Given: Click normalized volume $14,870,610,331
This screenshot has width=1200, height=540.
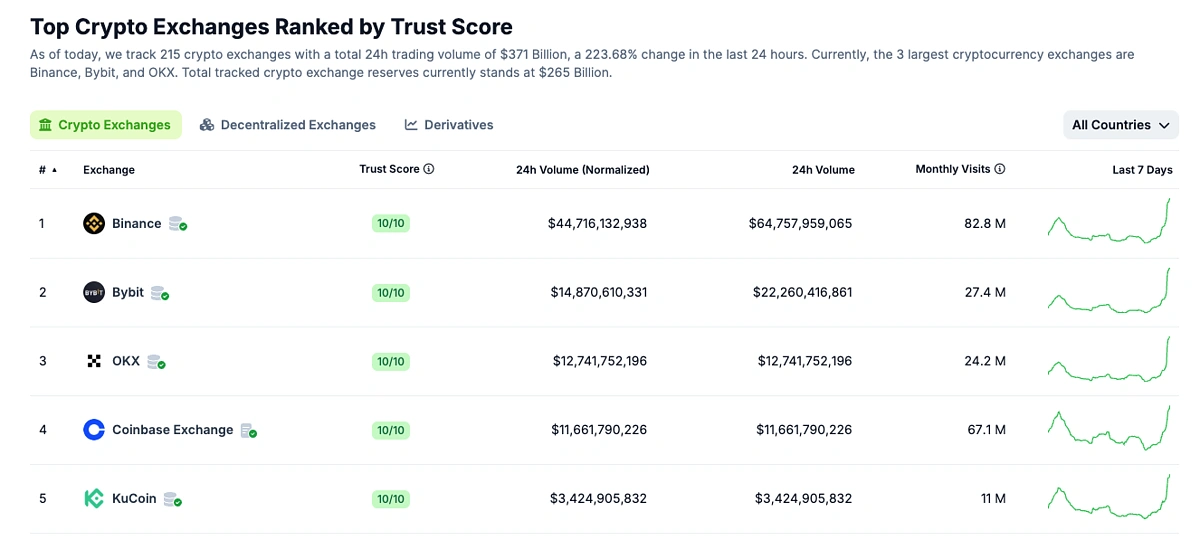Looking at the screenshot, I should point(599,292).
